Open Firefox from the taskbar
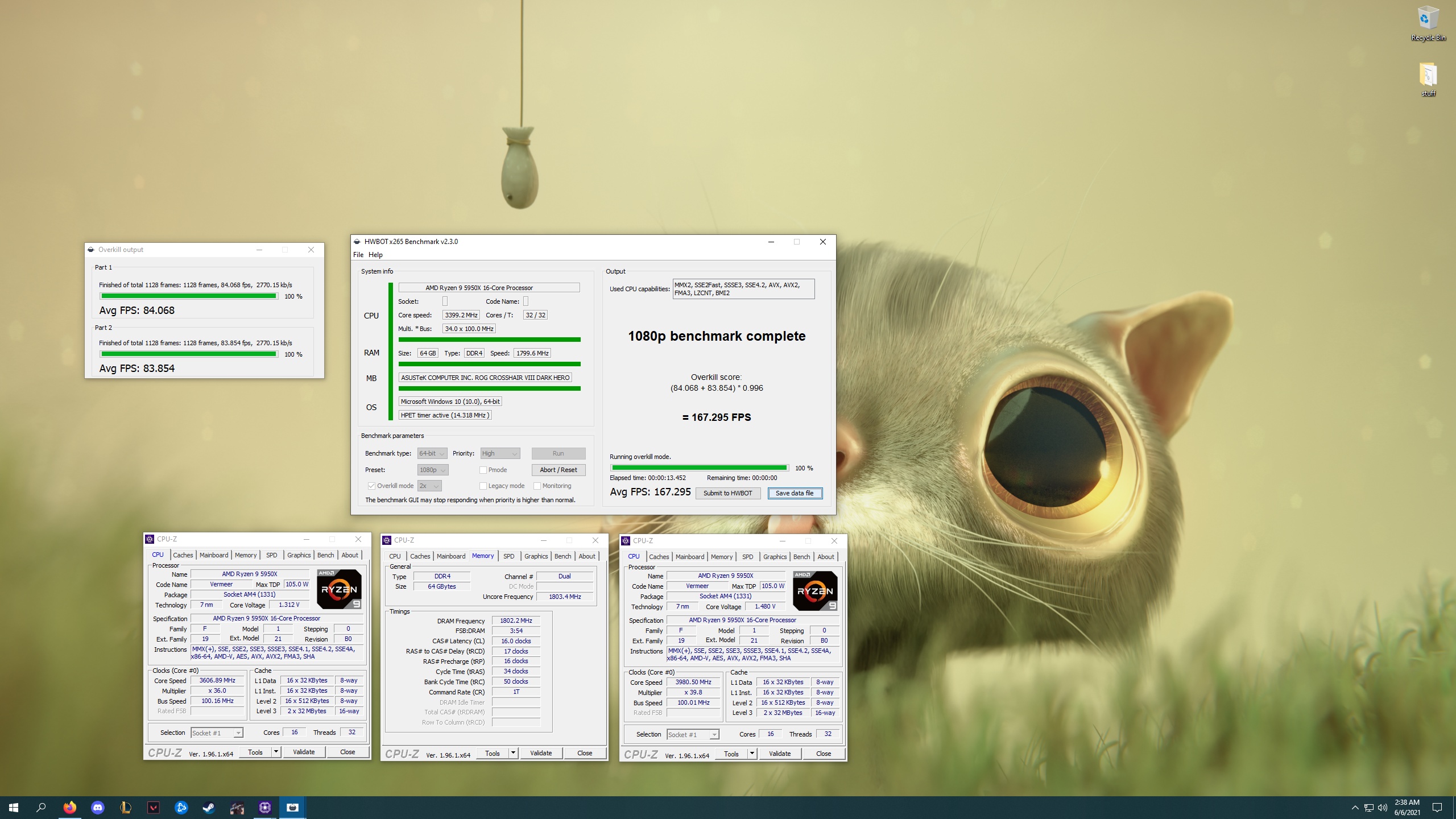The height and width of the screenshot is (819, 1456). coord(70,807)
